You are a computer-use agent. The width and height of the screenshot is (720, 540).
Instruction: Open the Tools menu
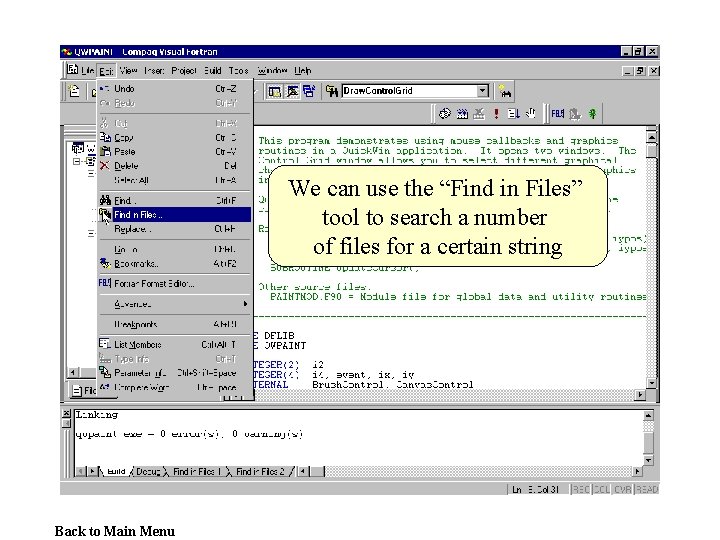tap(239, 71)
